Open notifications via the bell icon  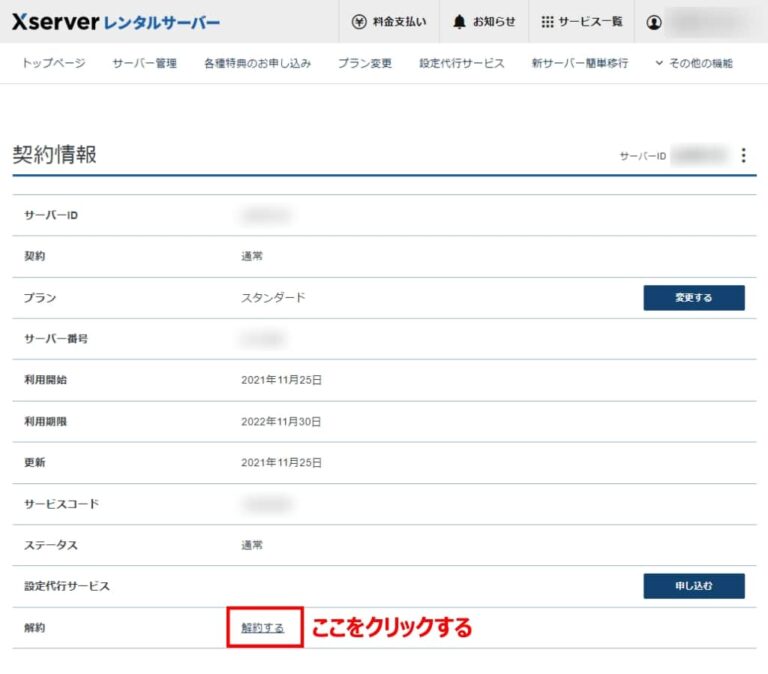pyautogui.click(x=459, y=22)
